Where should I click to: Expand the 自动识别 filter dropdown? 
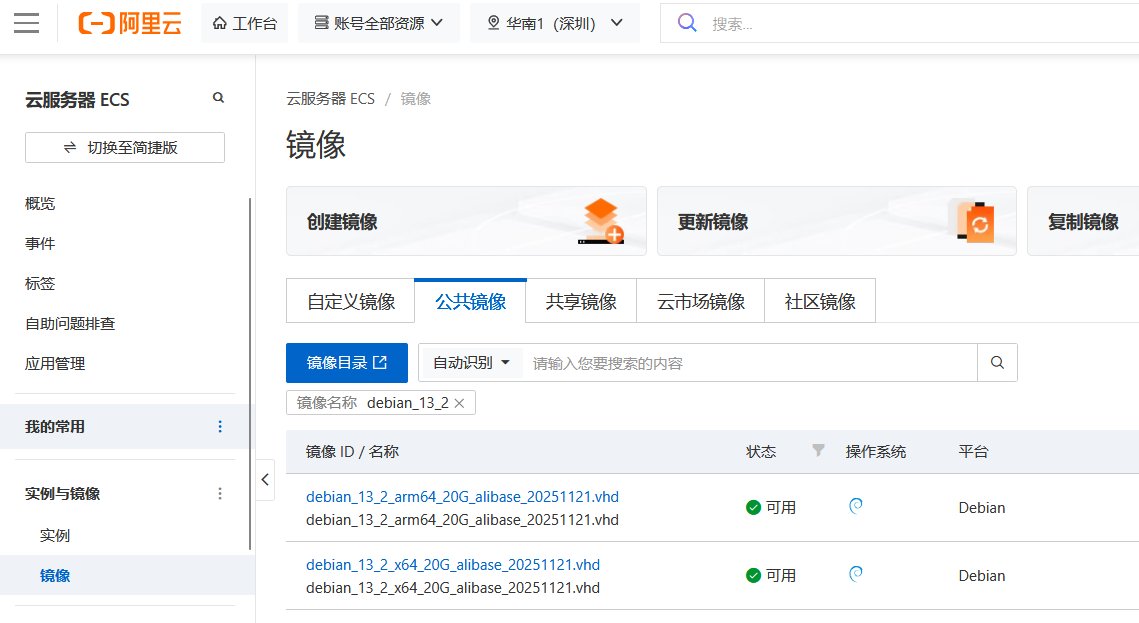[x=471, y=362]
